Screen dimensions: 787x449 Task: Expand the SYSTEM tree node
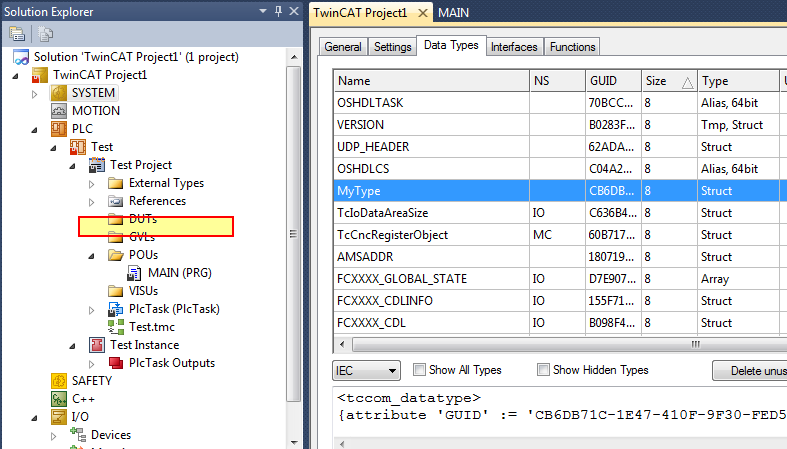pos(35,94)
